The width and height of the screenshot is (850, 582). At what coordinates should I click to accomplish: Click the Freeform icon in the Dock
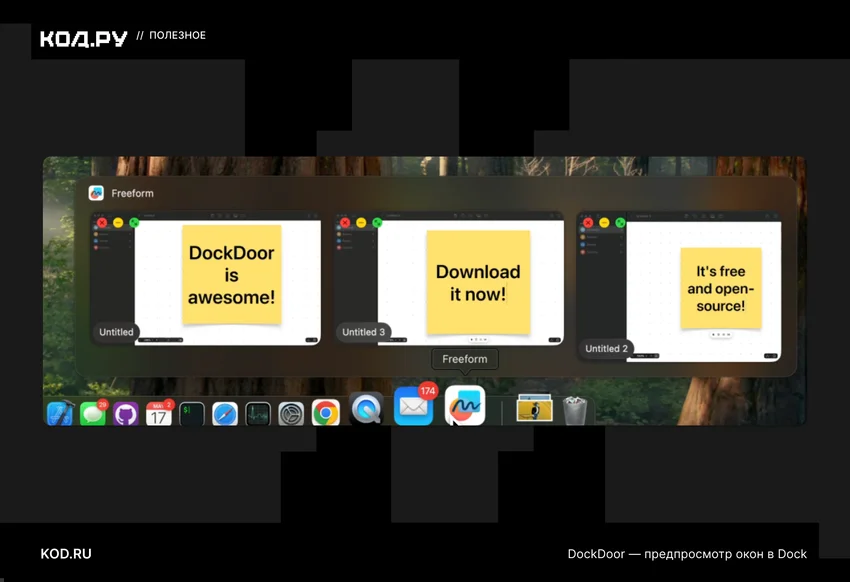pyautogui.click(x=465, y=405)
